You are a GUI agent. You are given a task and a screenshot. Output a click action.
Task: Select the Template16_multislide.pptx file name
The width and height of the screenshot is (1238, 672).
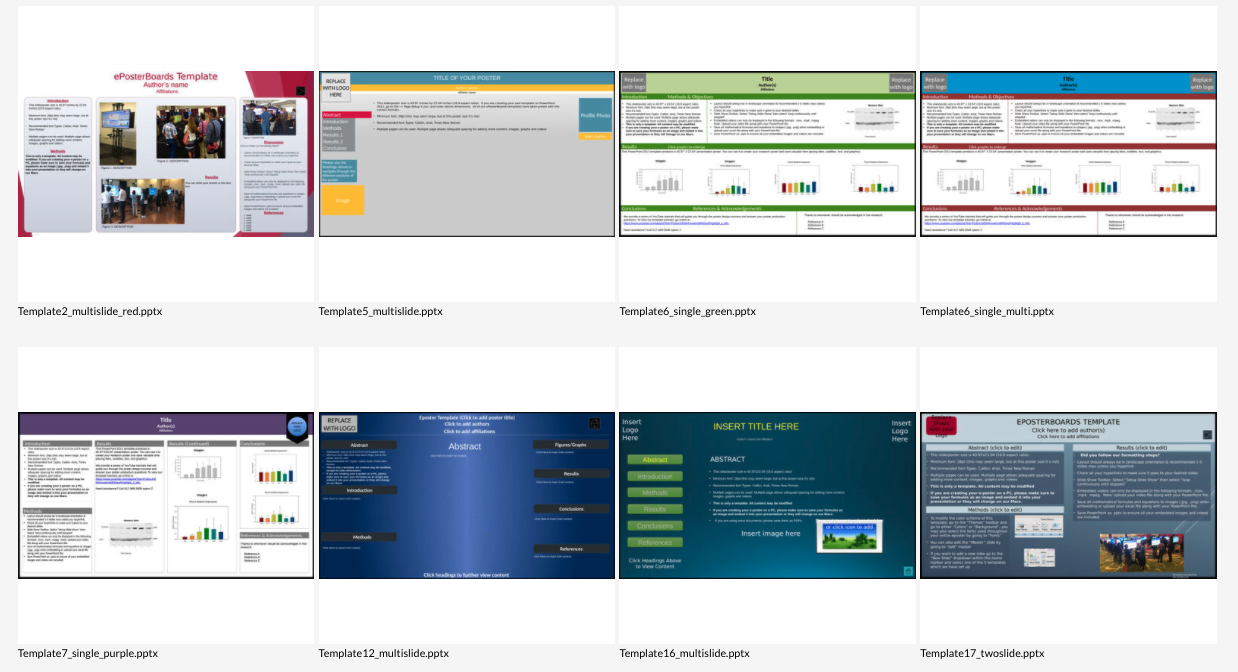pyautogui.click(x=684, y=653)
